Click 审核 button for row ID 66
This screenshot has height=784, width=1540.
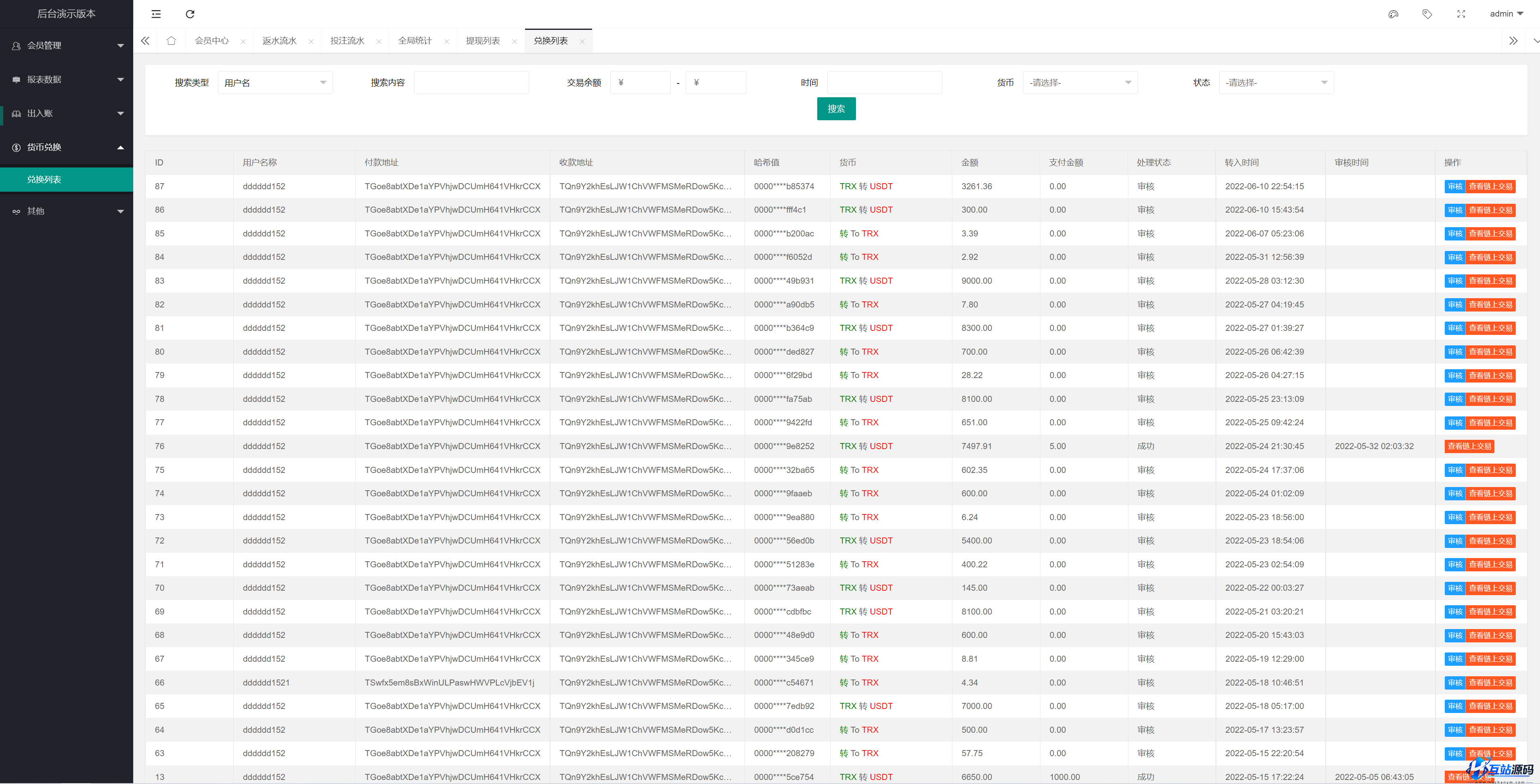pos(1454,682)
